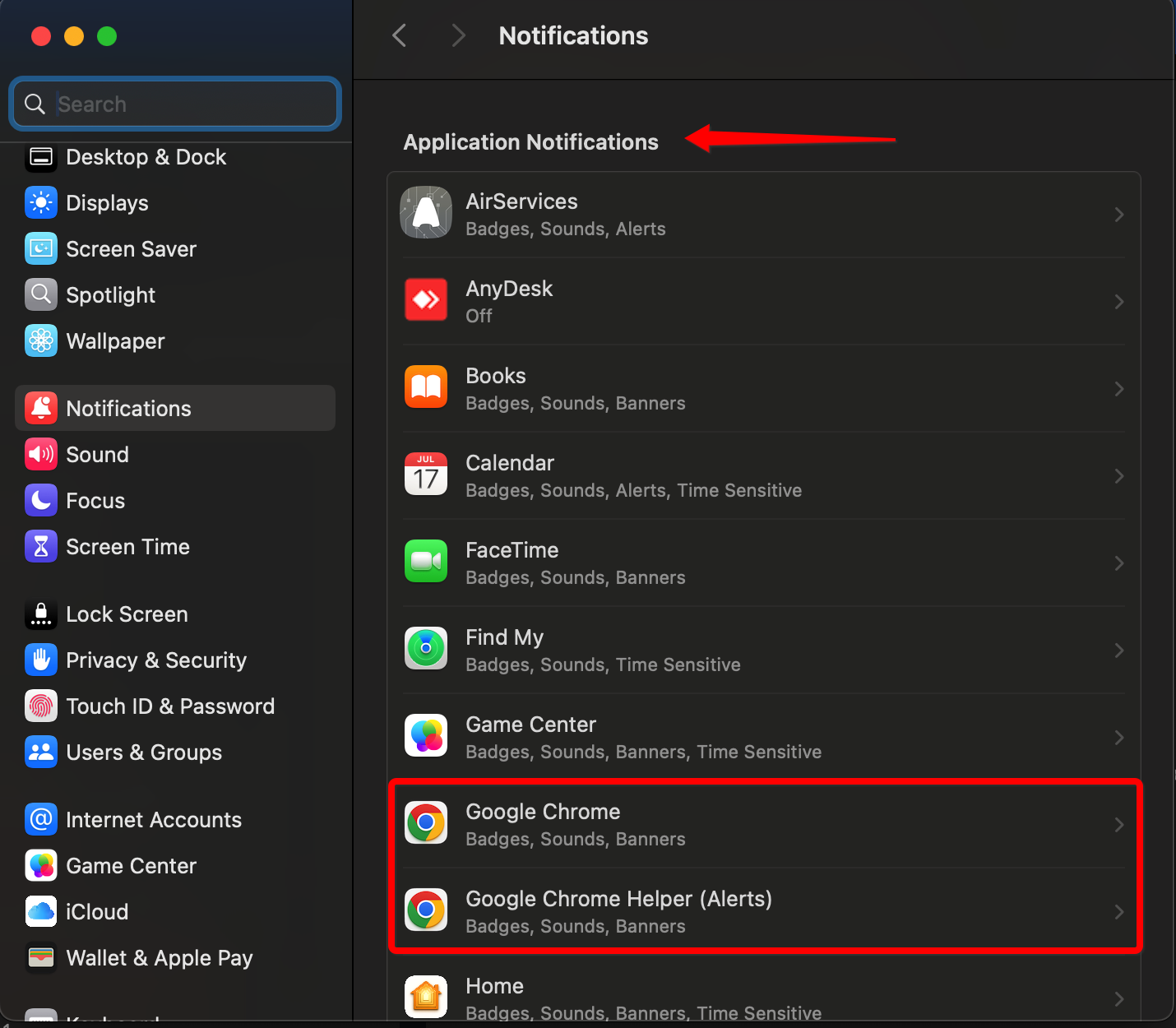Click the AirServices app icon
The height and width of the screenshot is (1028, 1176).
click(426, 212)
